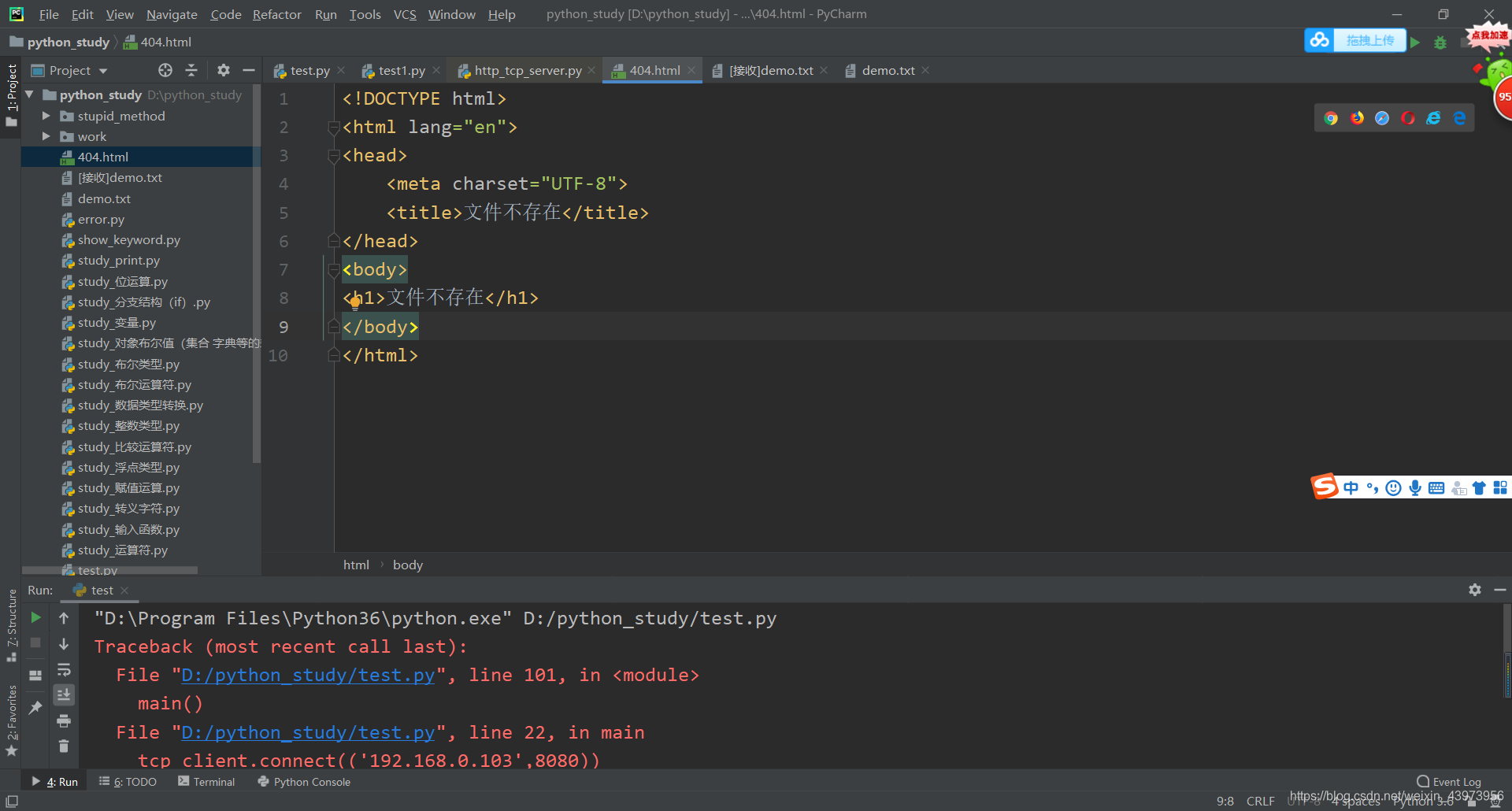Collapse all in Project panel

click(x=191, y=70)
